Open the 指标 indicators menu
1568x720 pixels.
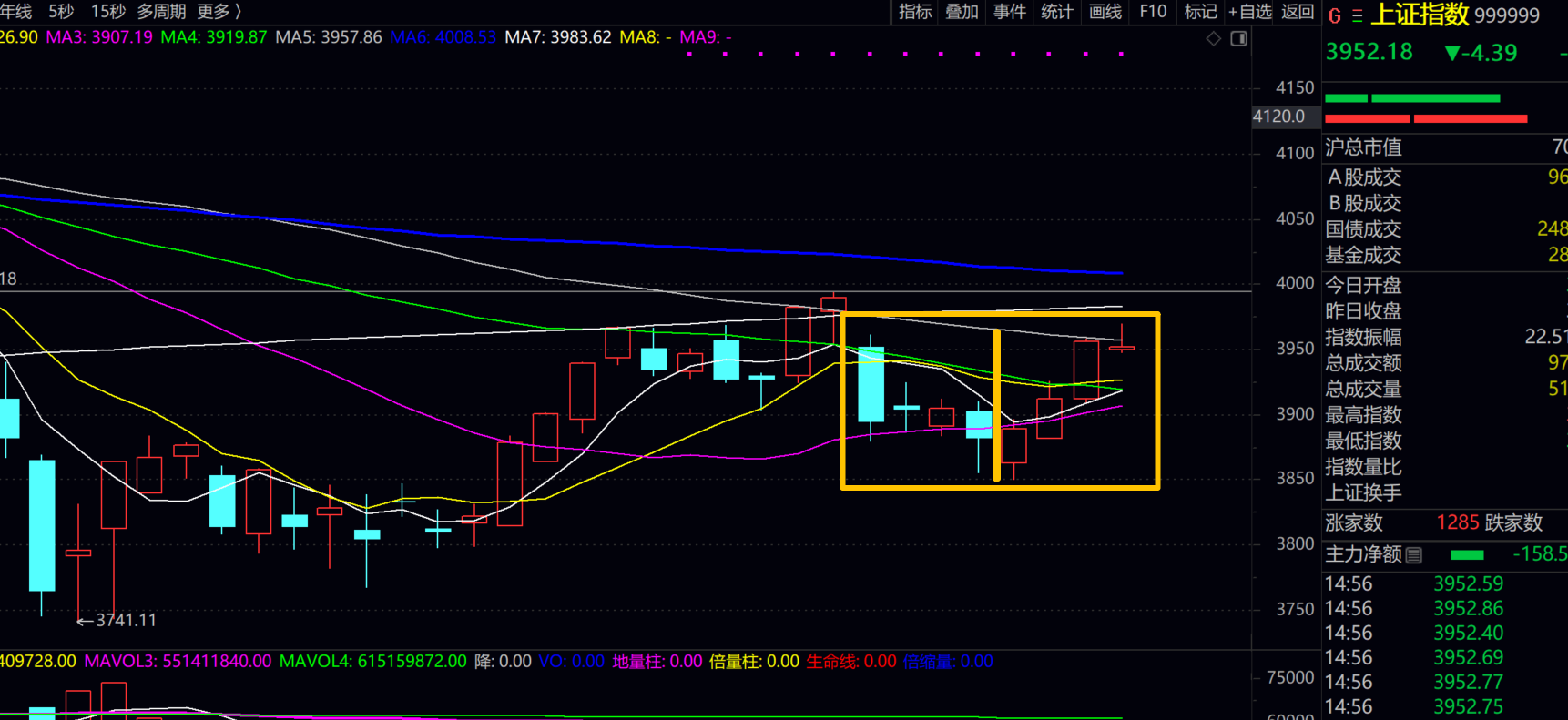point(915,11)
